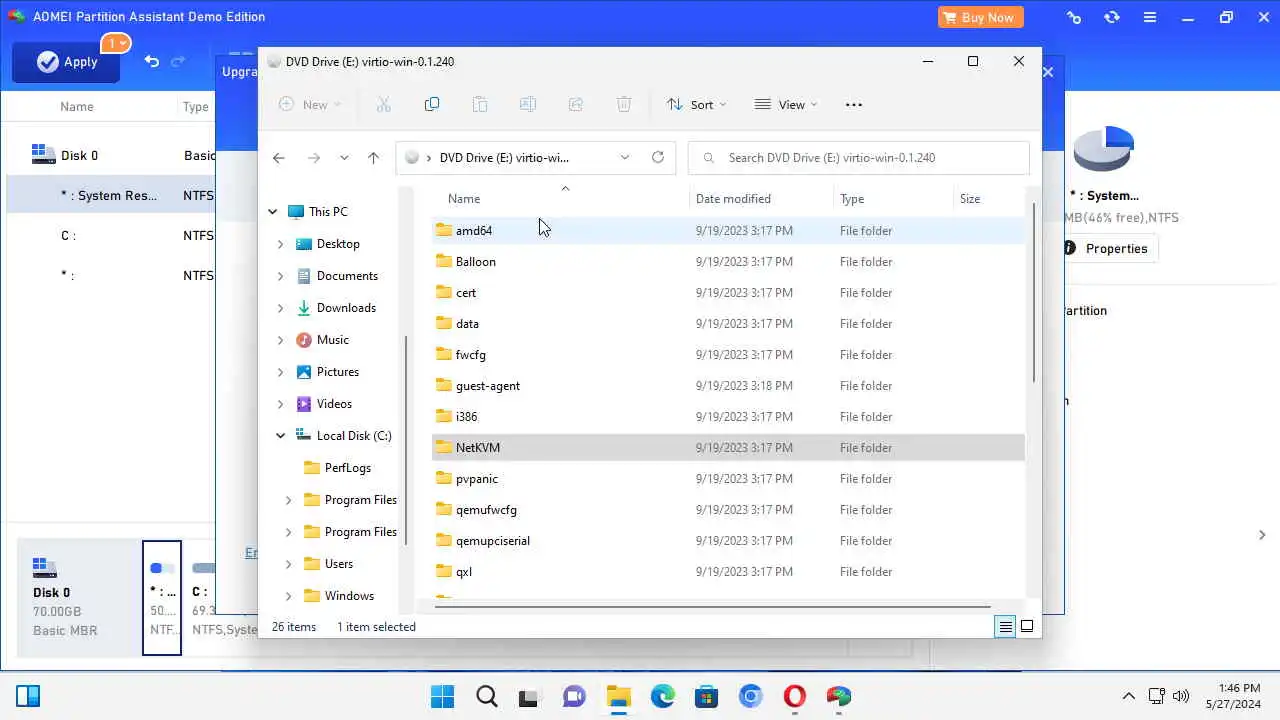Expand the Windows folder tree node
Image resolution: width=1280 pixels, height=720 pixels.
tap(288, 596)
